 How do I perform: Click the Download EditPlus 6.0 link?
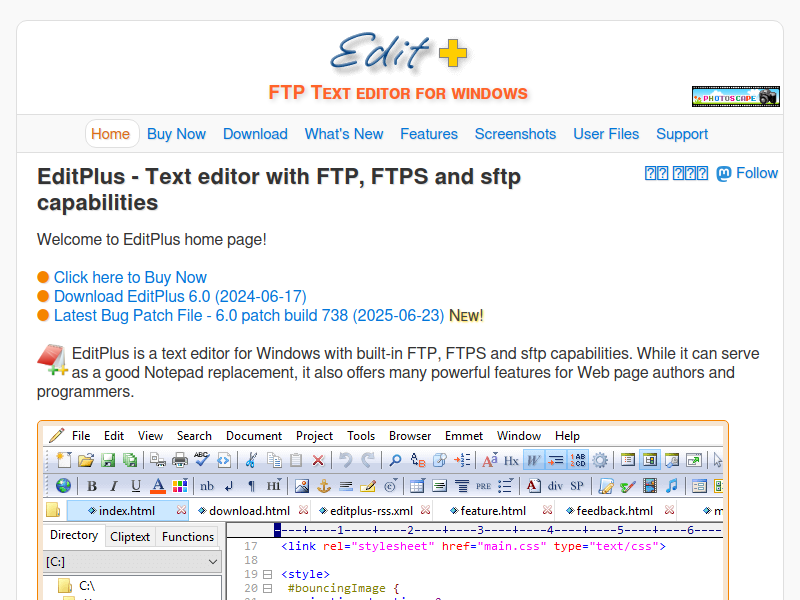coord(180,296)
